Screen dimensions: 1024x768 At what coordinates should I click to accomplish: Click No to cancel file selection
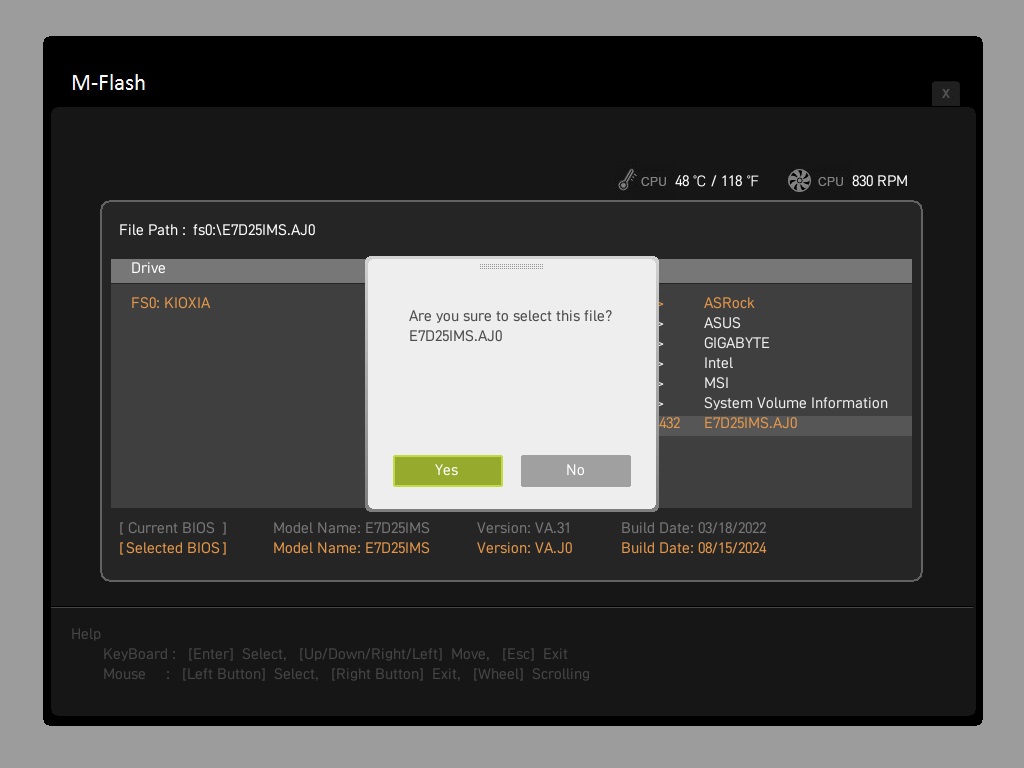575,470
